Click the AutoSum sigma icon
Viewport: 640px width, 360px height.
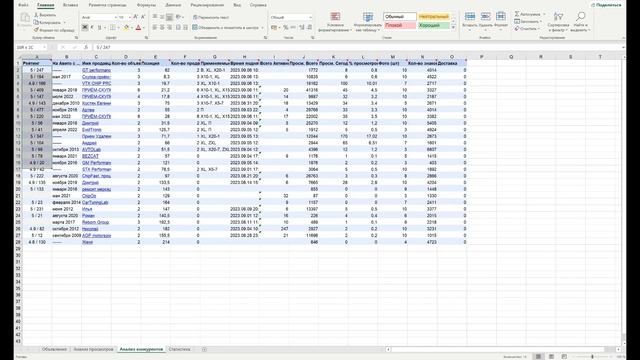[x=517, y=14]
